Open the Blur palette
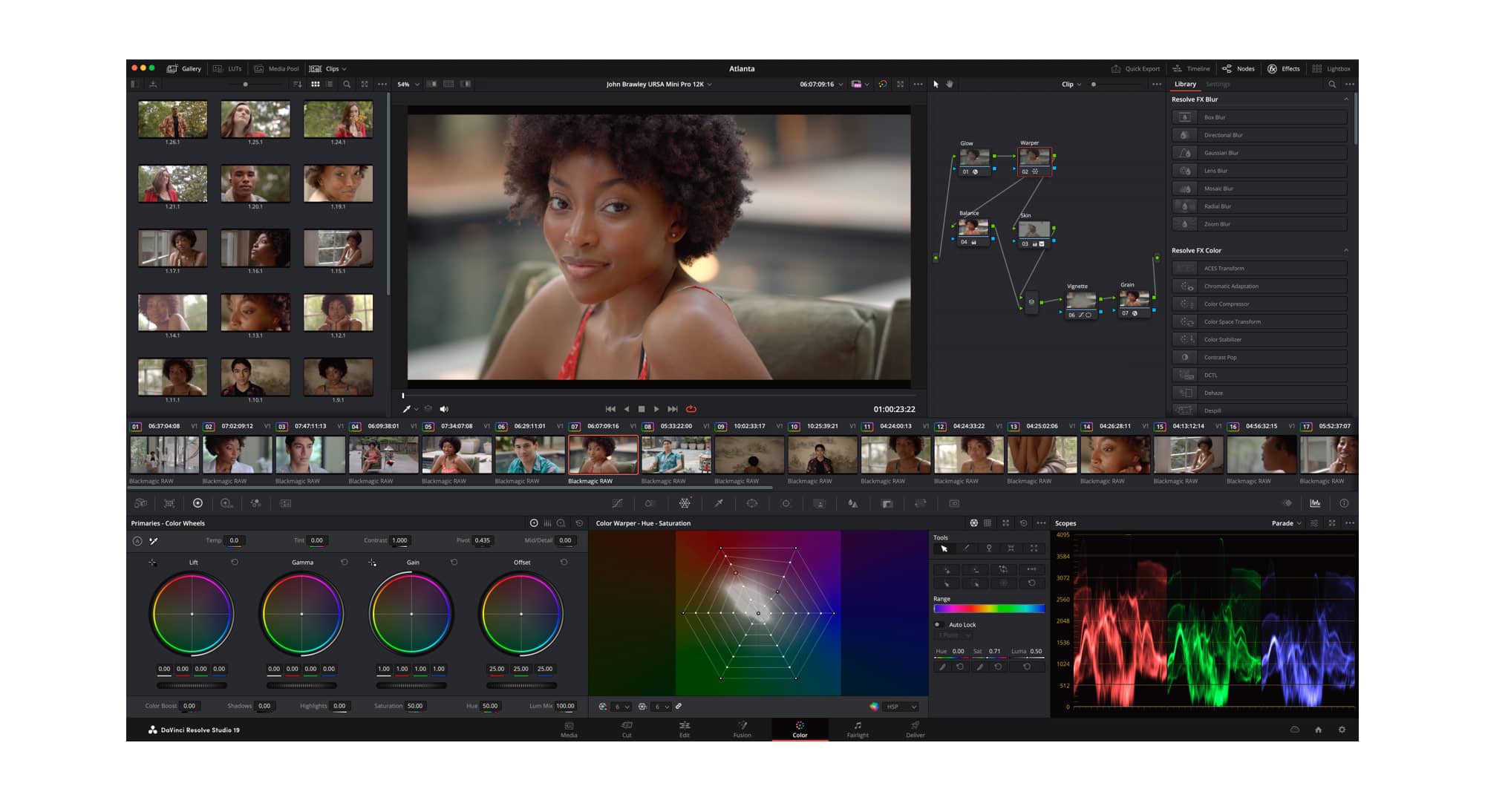Screen dimensions: 1485x812 click(852, 503)
